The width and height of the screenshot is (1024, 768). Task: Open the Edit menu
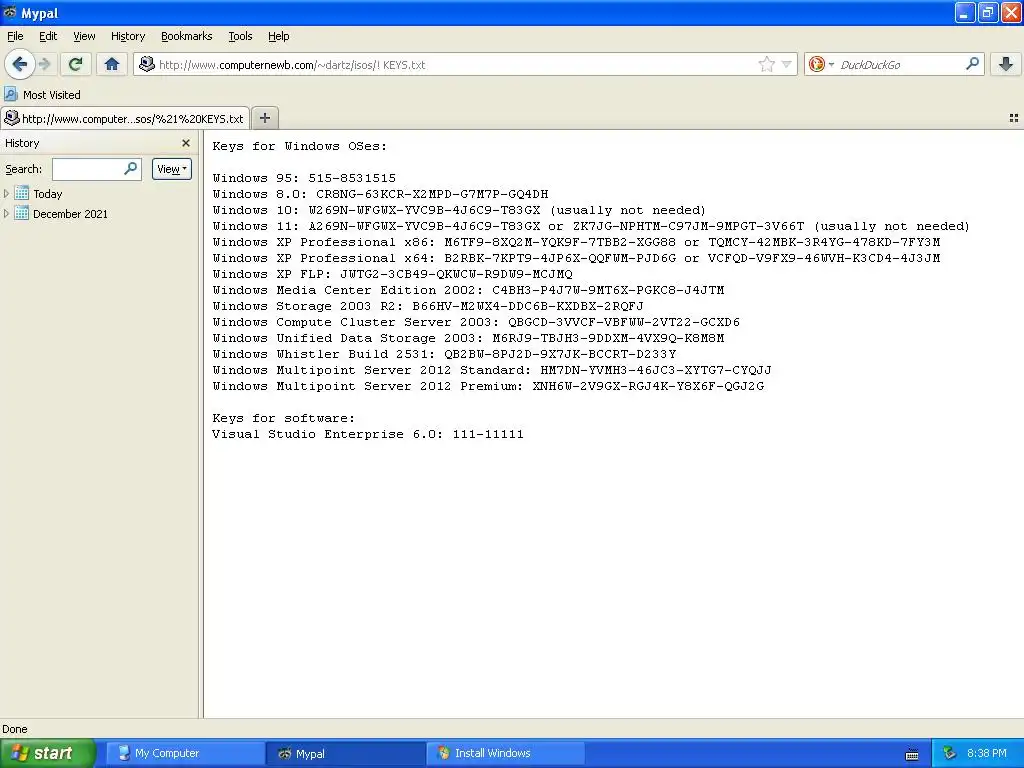point(48,36)
